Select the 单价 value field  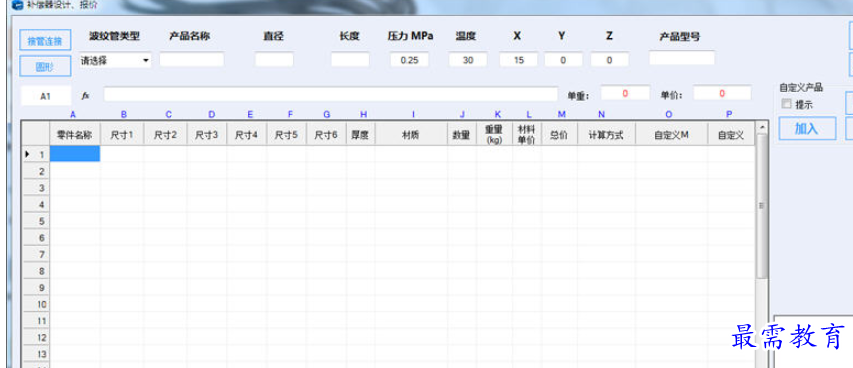pos(722,93)
